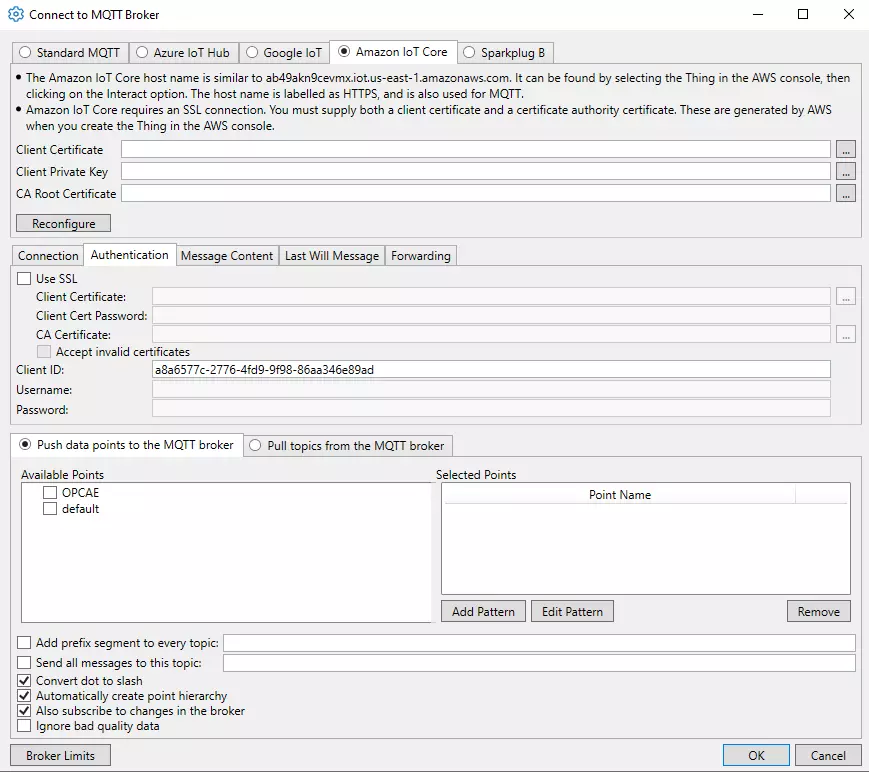869x772 pixels.
Task: Click the Client Private Key path field
Action: click(x=476, y=171)
